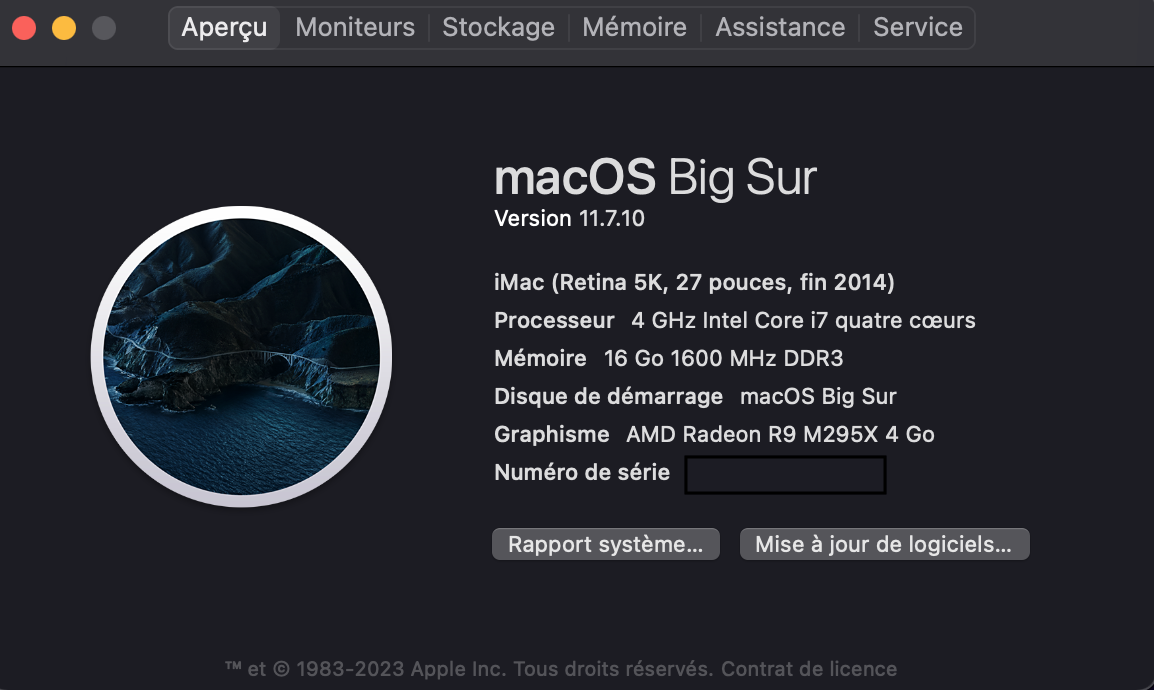Viewport: 1154px width, 690px height.
Task: Go to the Assistance tab
Action: pyautogui.click(x=780, y=28)
